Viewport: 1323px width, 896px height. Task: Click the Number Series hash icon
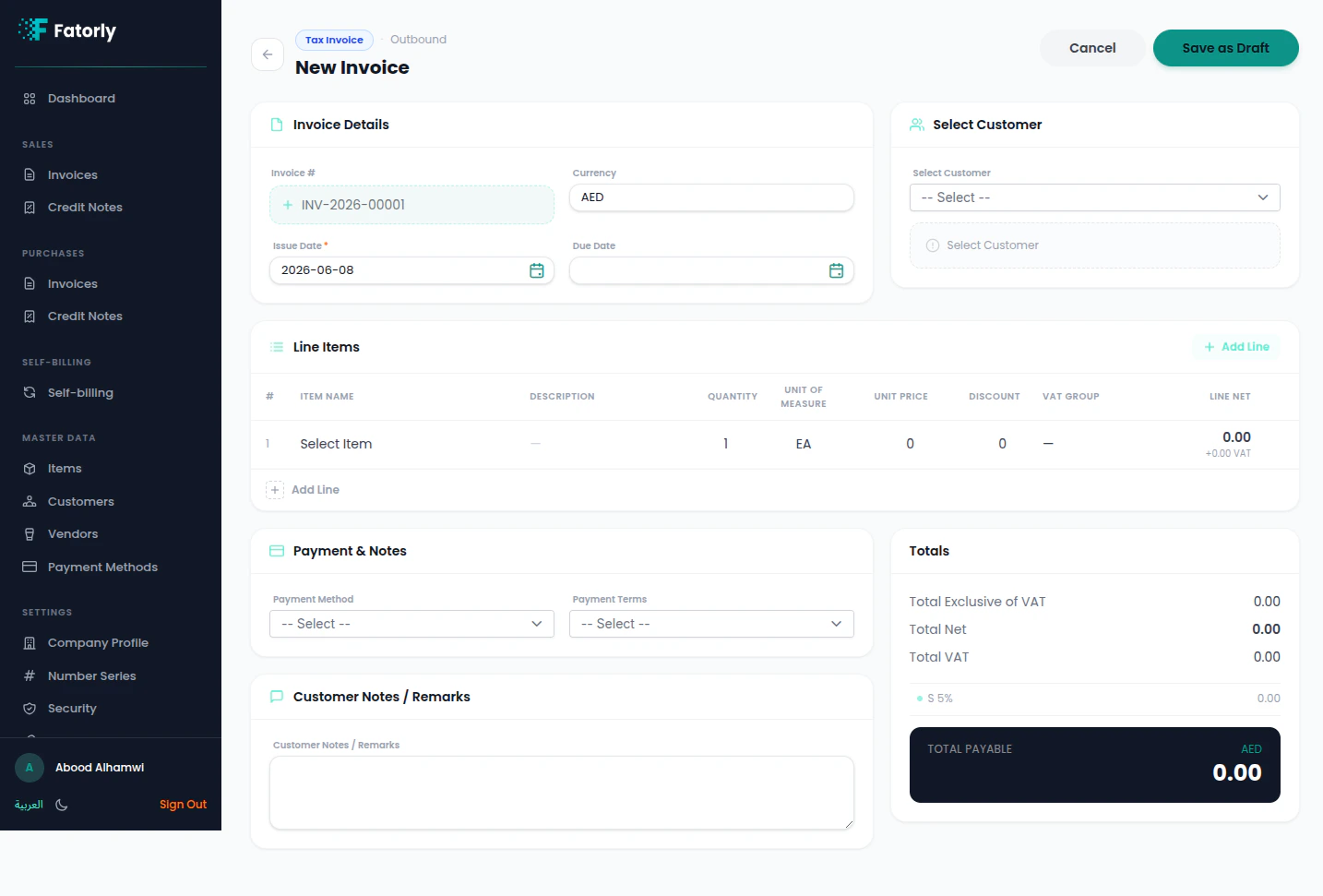(30, 676)
